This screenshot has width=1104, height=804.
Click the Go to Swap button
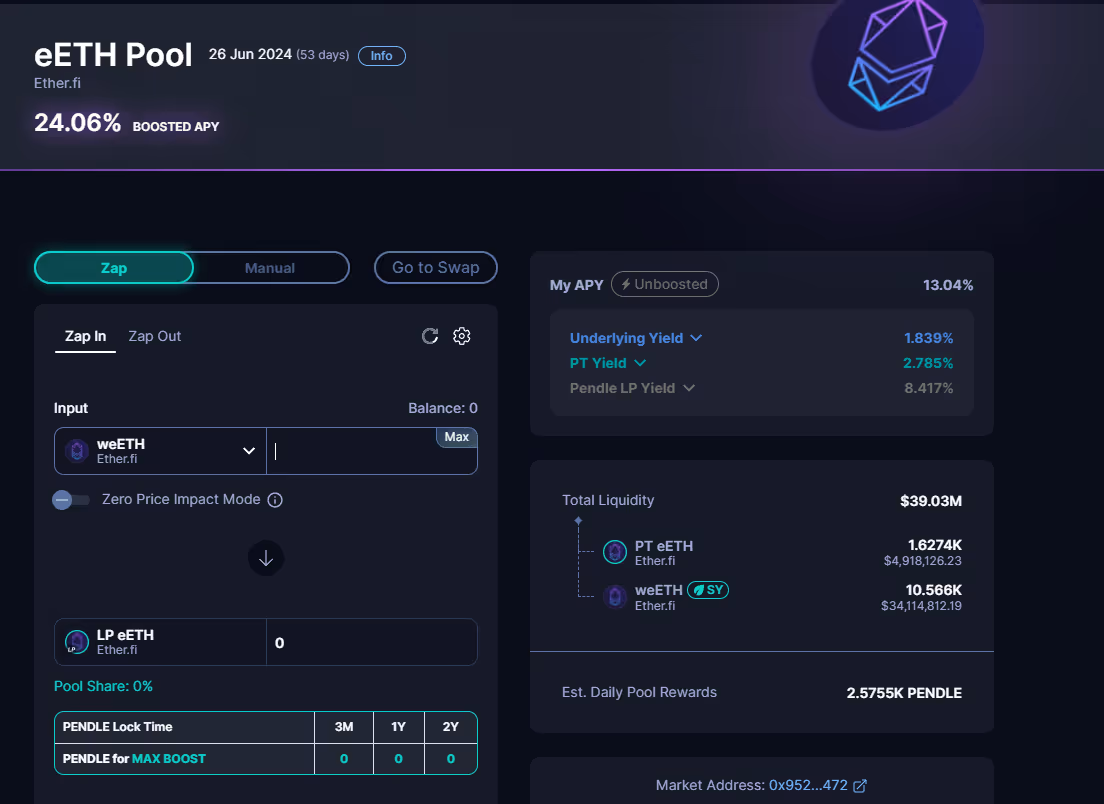tap(436, 268)
